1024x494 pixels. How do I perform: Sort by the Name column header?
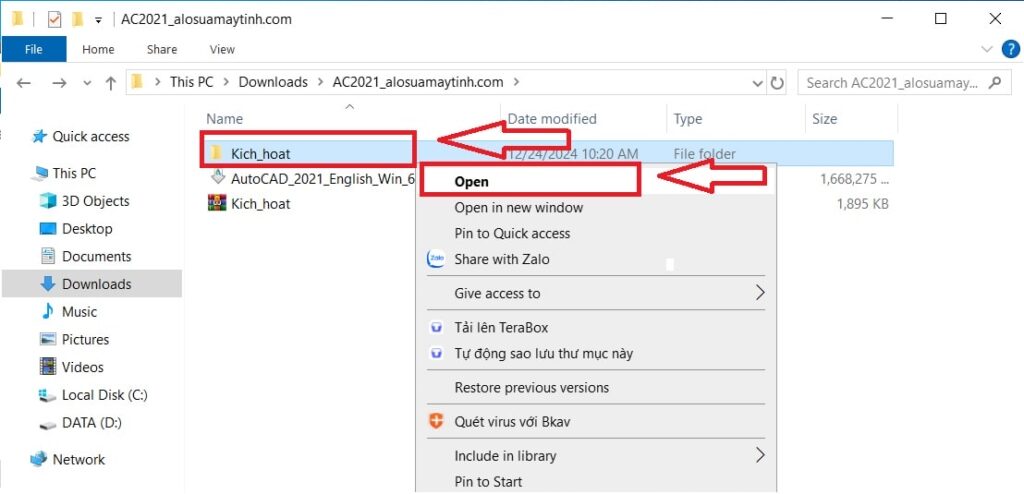[224, 119]
